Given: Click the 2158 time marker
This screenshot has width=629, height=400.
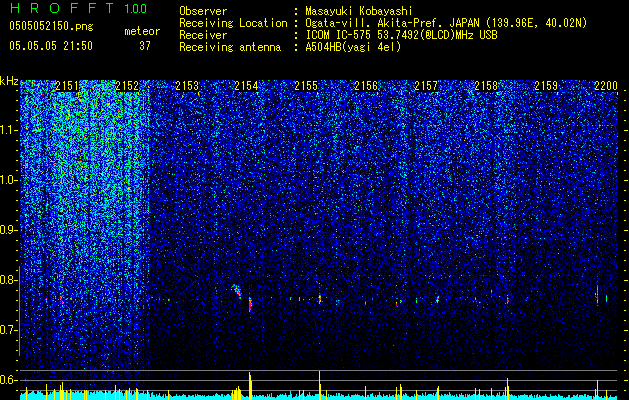Looking at the screenshot, I should click(x=486, y=86).
